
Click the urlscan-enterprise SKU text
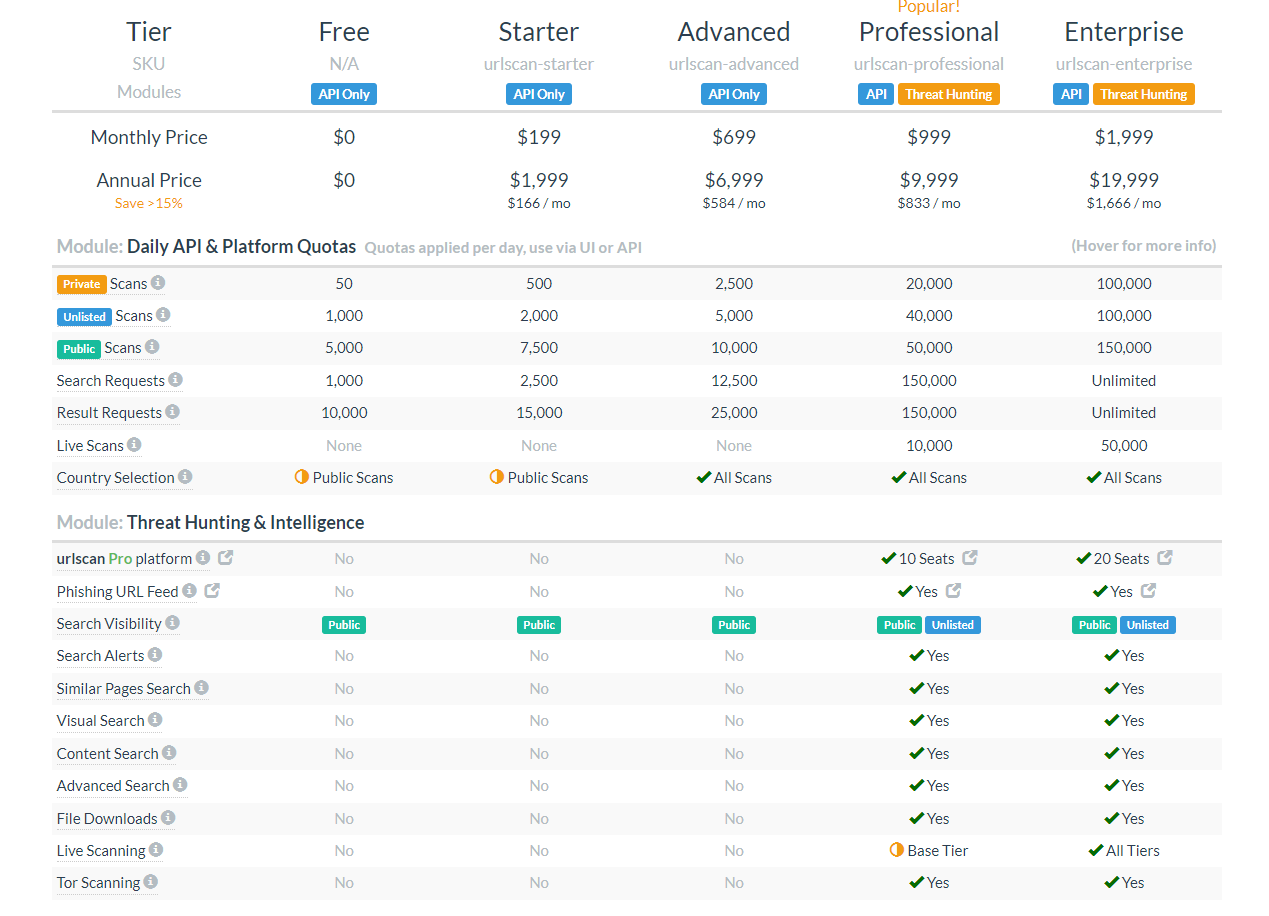click(1124, 64)
